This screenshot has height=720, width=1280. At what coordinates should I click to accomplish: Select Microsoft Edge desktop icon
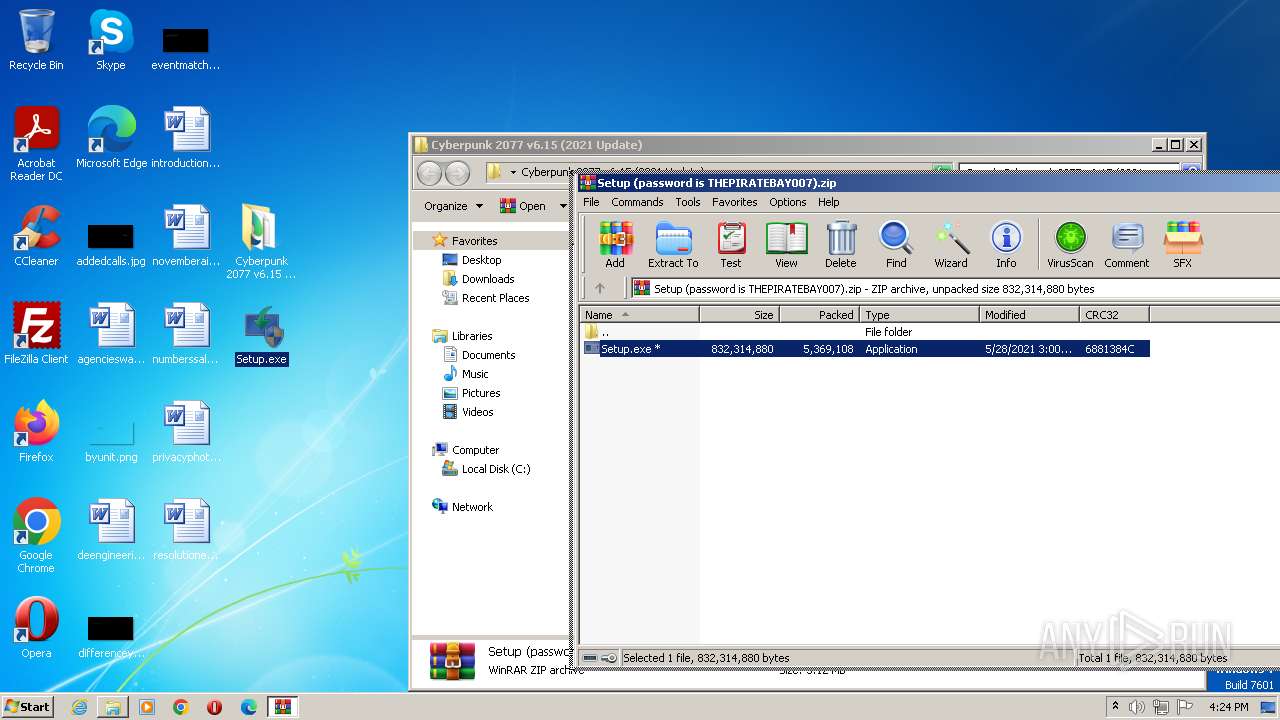coord(111,138)
